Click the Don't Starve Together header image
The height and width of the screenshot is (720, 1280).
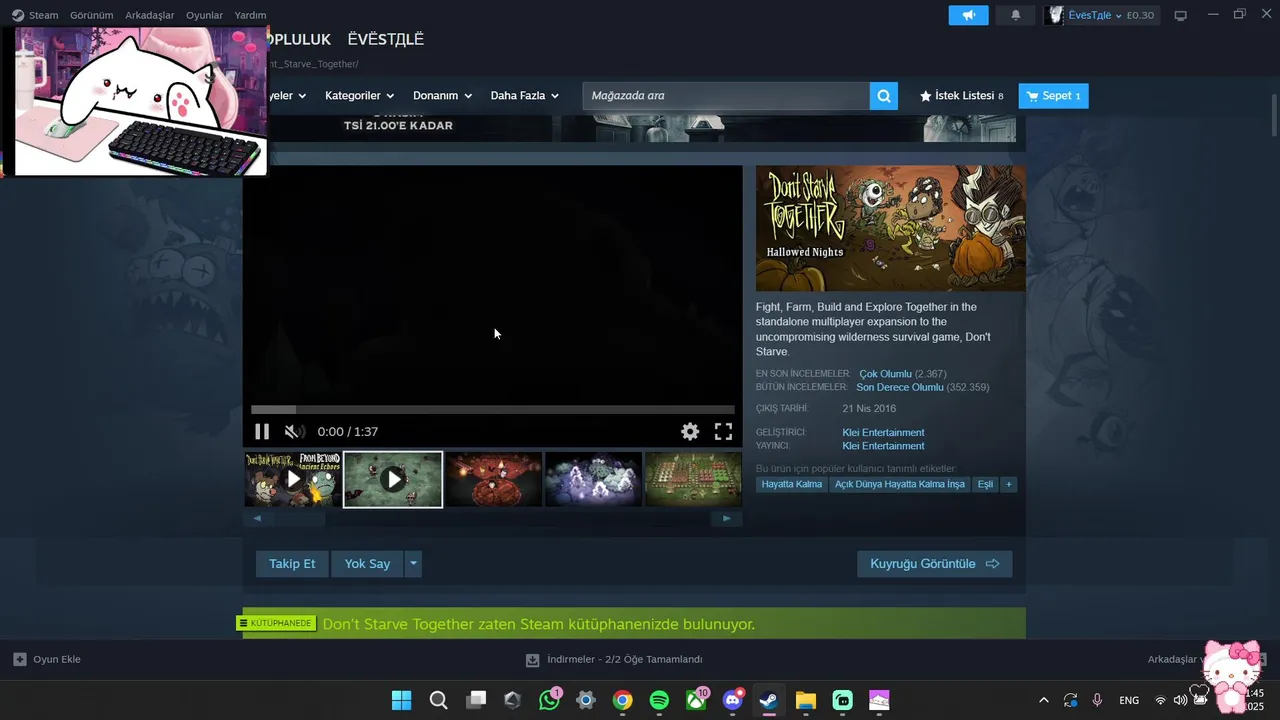pyautogui.click(x=890, y=228)
